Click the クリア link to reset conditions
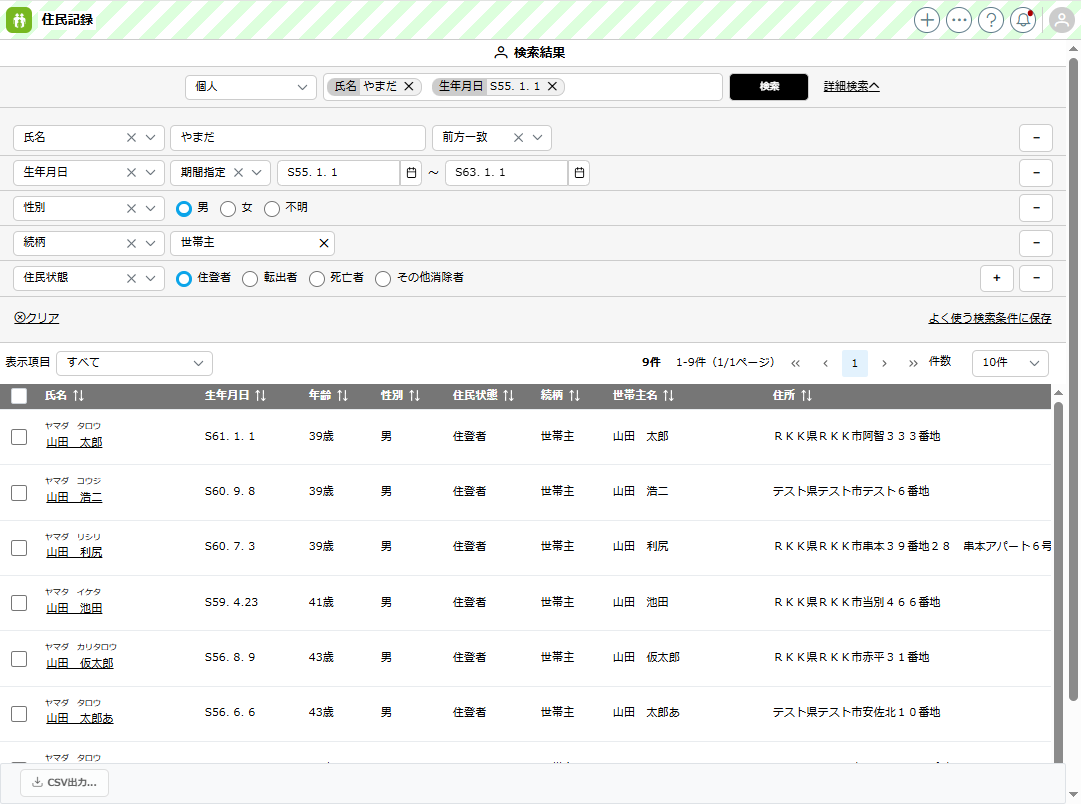Viewport: 1081px width, 810px height. (x=37, y=318)
